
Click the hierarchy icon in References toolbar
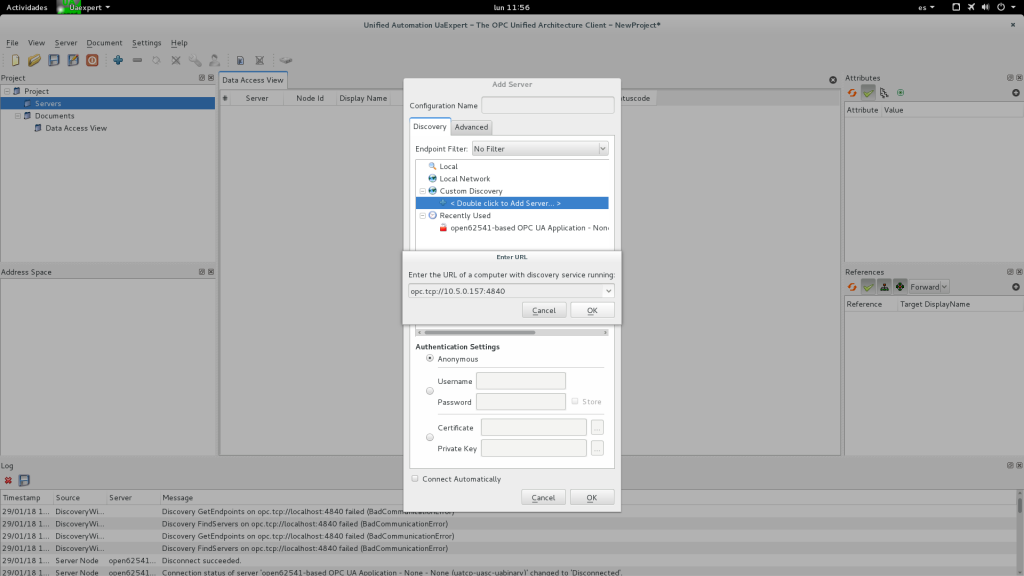tap(884, 287)
